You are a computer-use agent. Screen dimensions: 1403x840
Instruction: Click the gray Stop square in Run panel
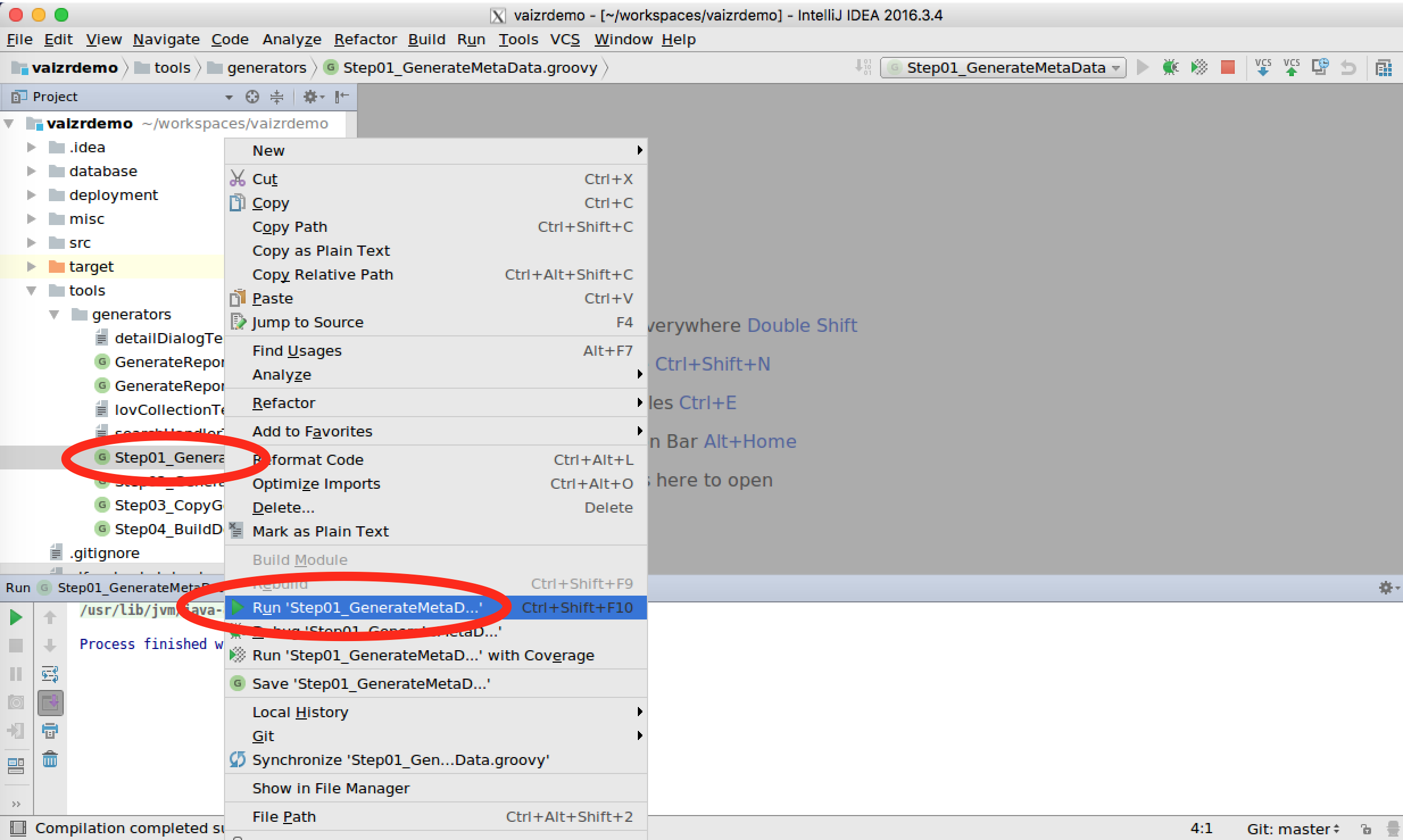[x=16, y=646]
